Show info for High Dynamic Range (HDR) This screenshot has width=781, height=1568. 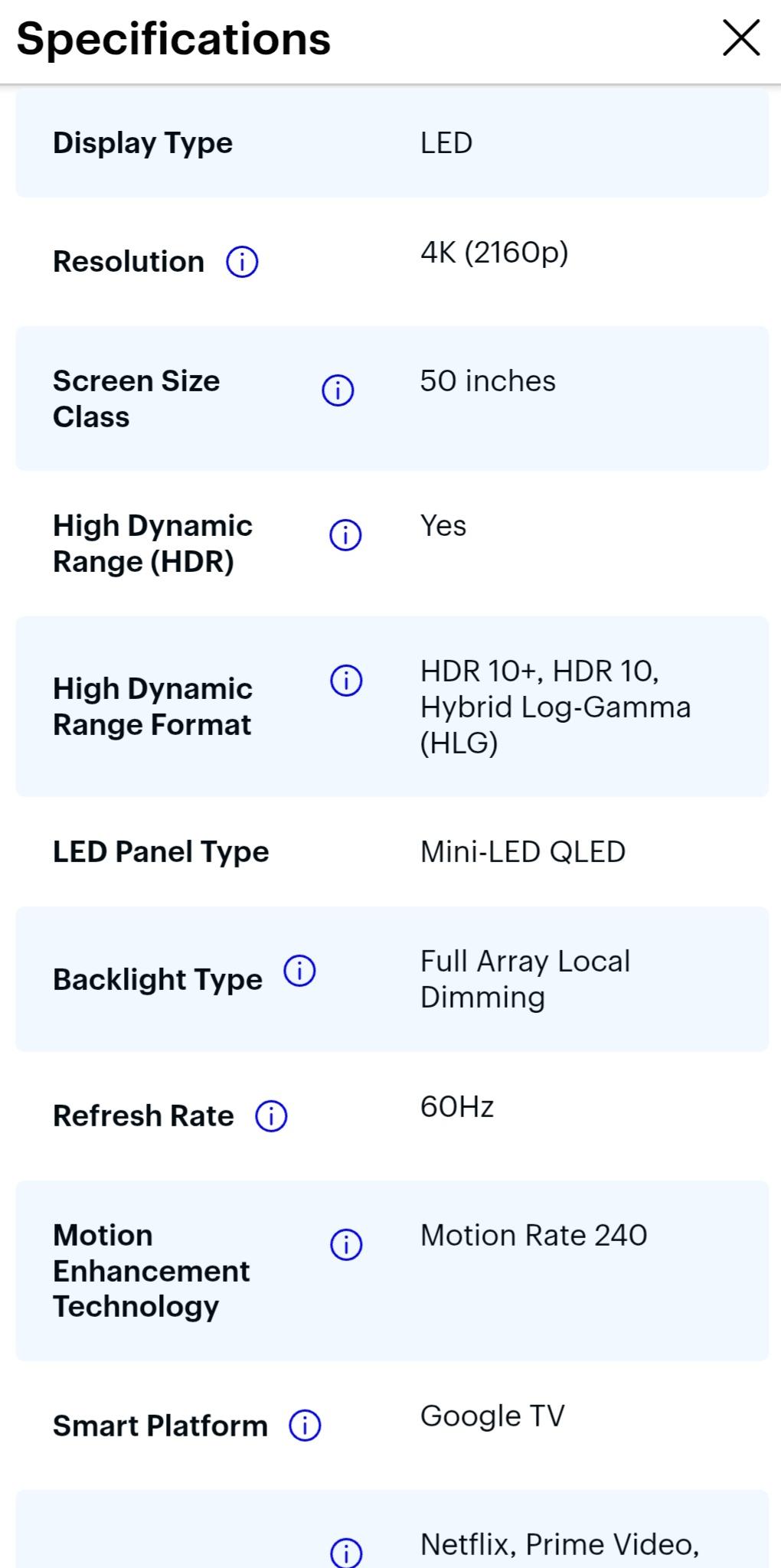pyautogui.click(x=345, y=535)
